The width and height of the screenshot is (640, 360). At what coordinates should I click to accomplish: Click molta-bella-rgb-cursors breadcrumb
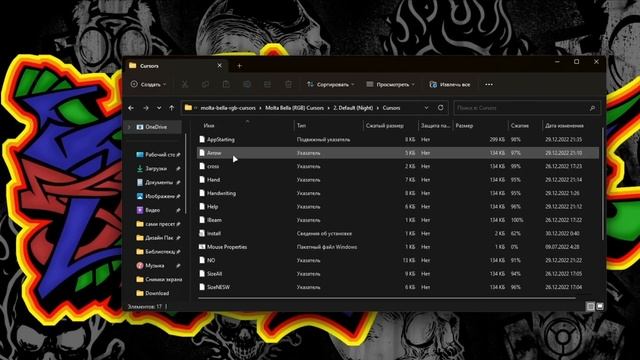point(228,108)
